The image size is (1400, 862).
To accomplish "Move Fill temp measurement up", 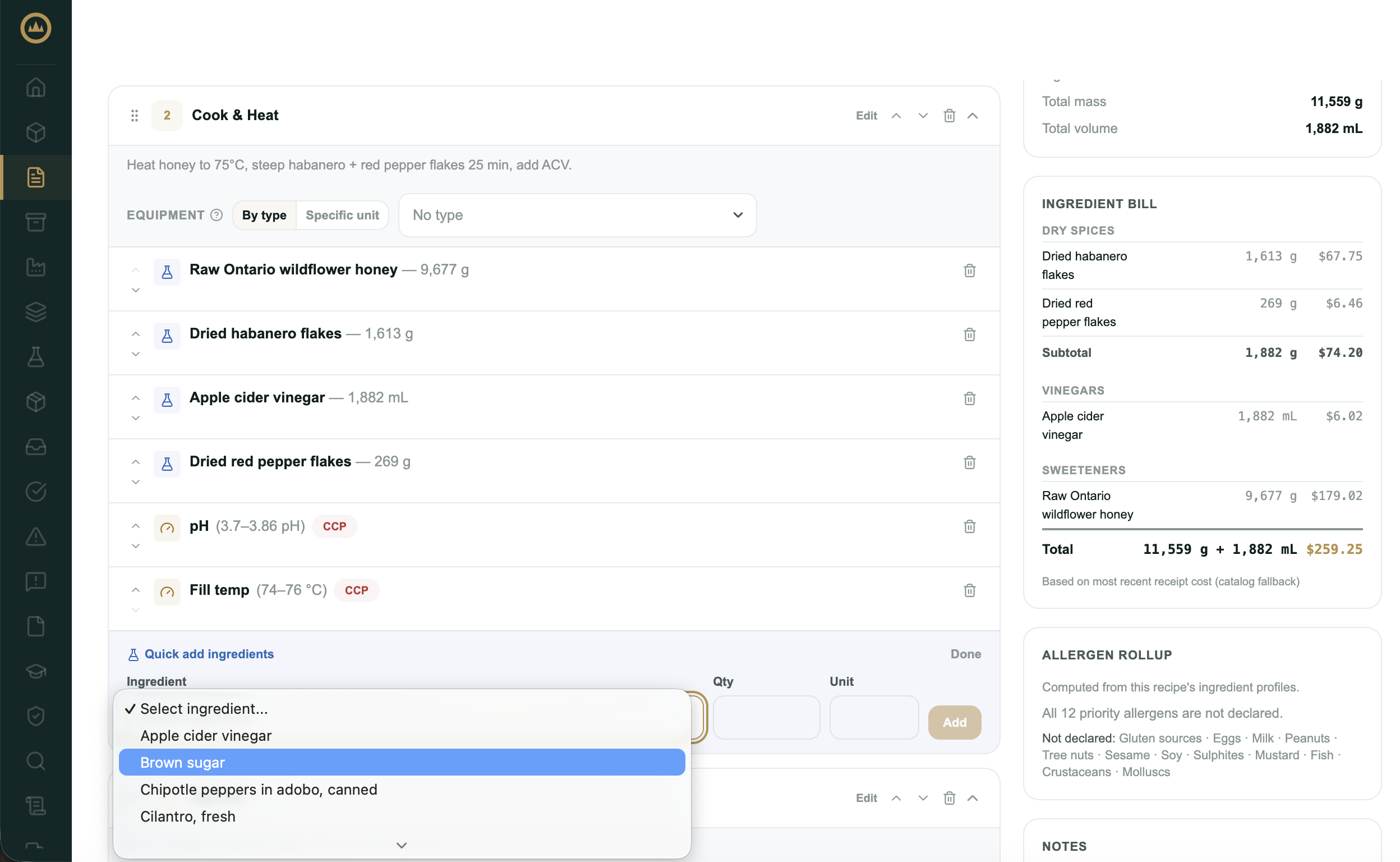I will click(136, 590).
